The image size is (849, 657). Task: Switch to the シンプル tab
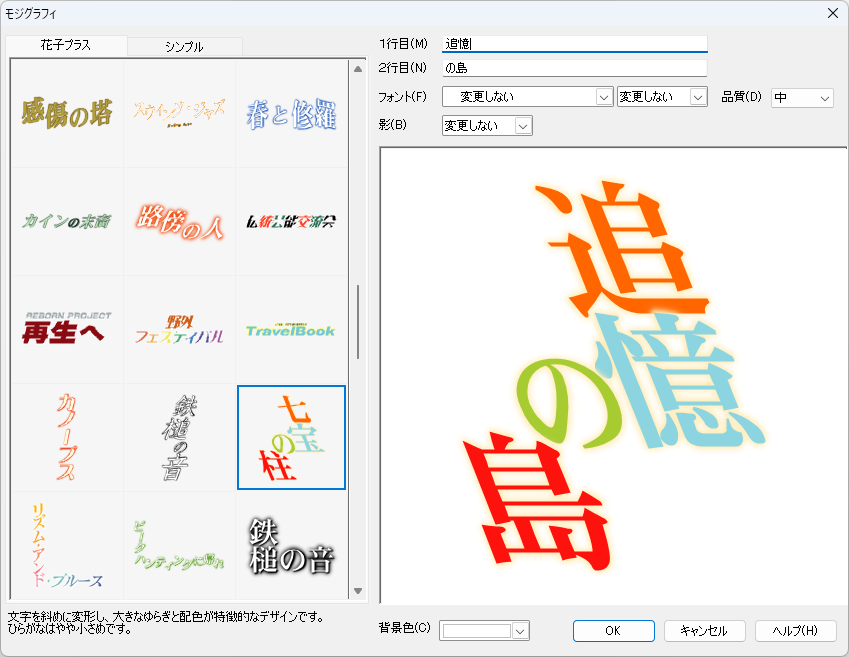[x=184, y=47]
